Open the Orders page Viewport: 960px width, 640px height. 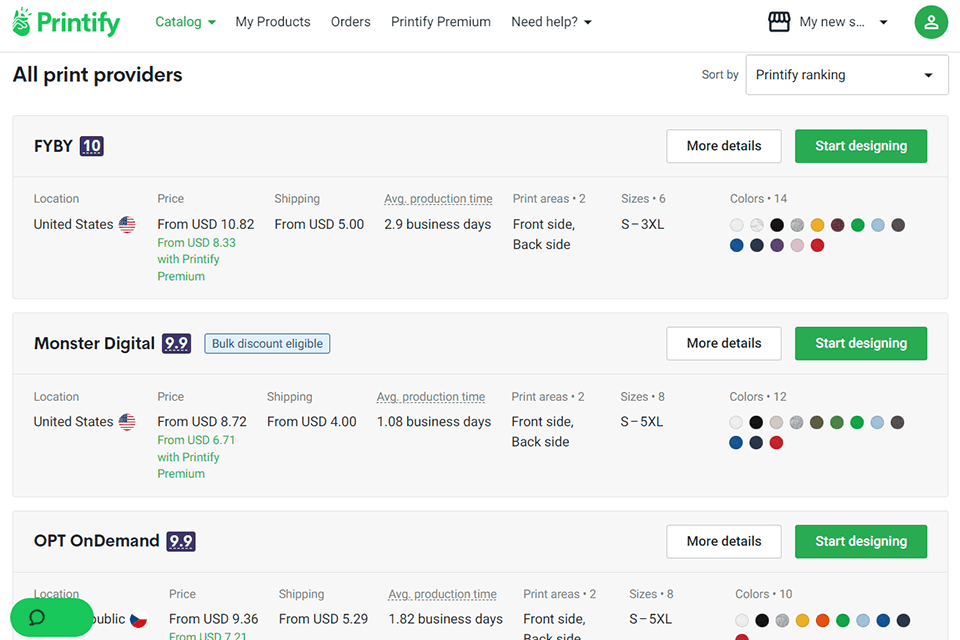click(351, 22)
